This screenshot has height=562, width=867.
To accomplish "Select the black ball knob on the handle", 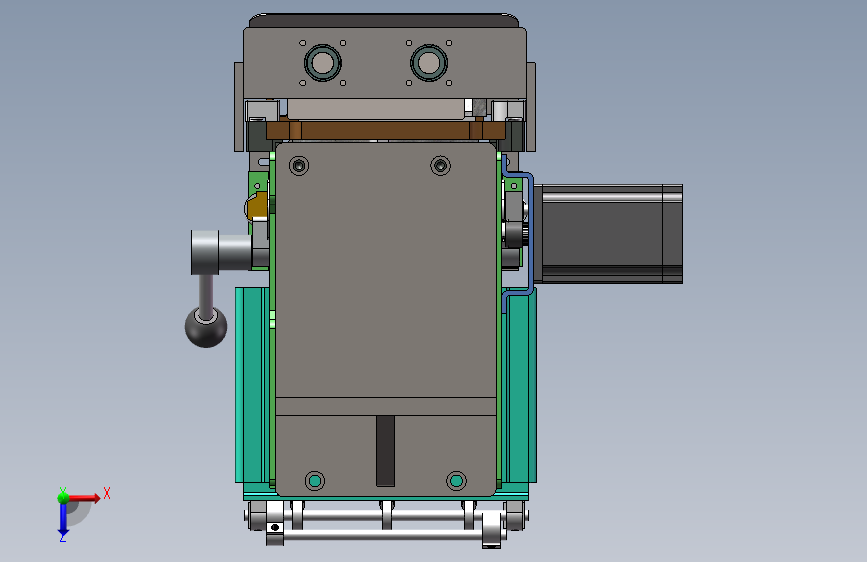I will click(206, 327).
